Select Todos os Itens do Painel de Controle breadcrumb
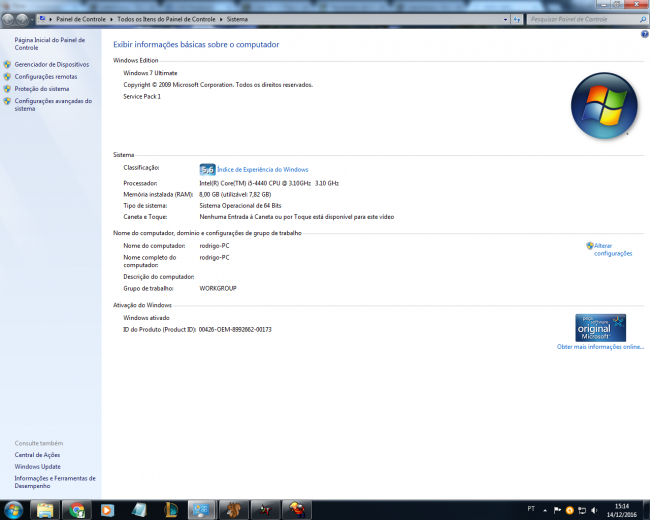 [166, 19]
